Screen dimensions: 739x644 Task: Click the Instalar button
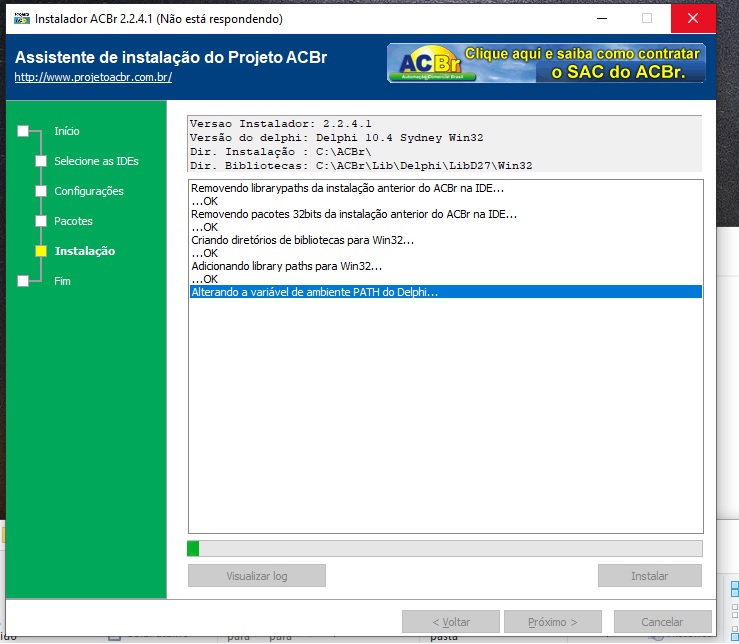point(649,576)
